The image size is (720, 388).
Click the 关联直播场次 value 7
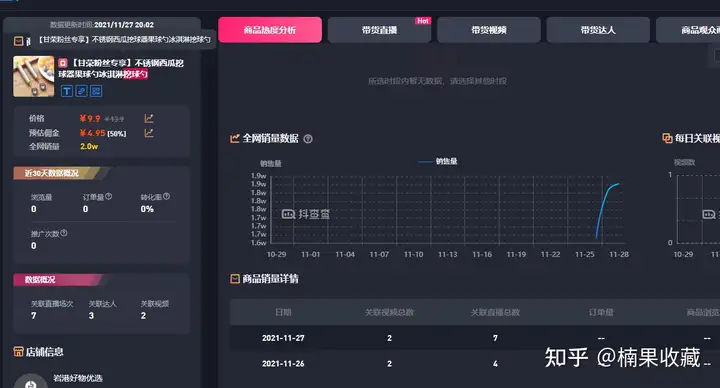34,315
